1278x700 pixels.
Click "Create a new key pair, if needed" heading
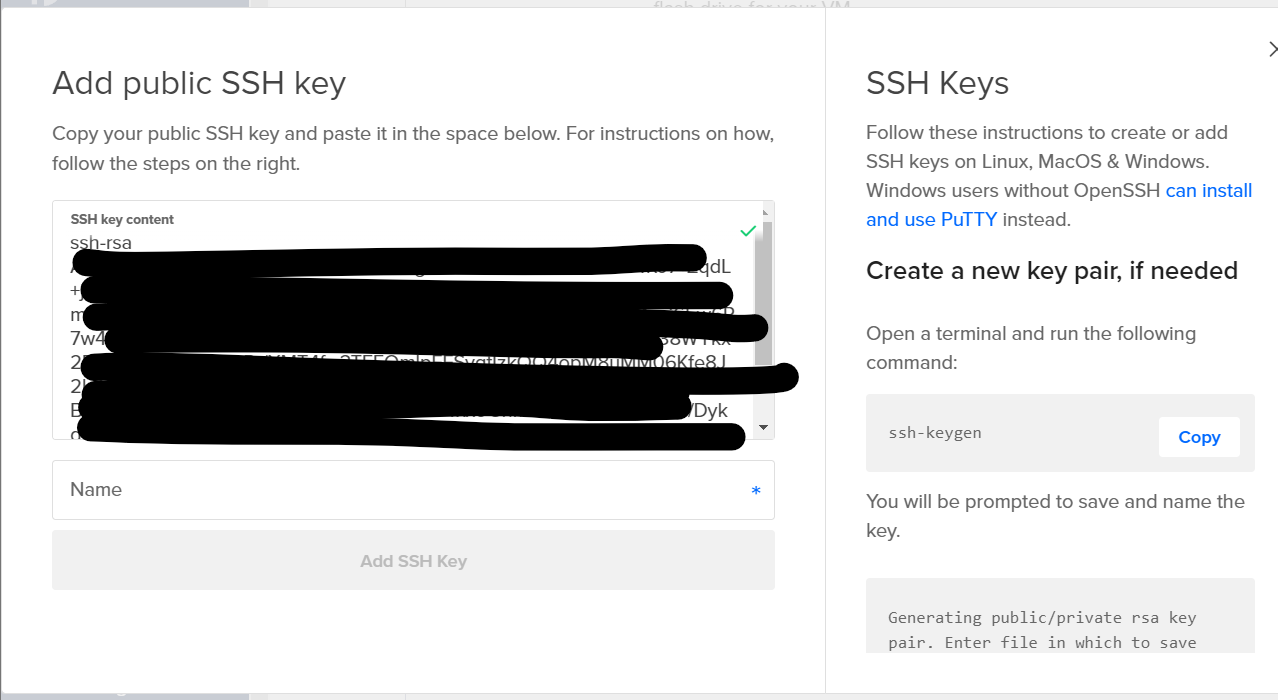(x=1051, y=271)
